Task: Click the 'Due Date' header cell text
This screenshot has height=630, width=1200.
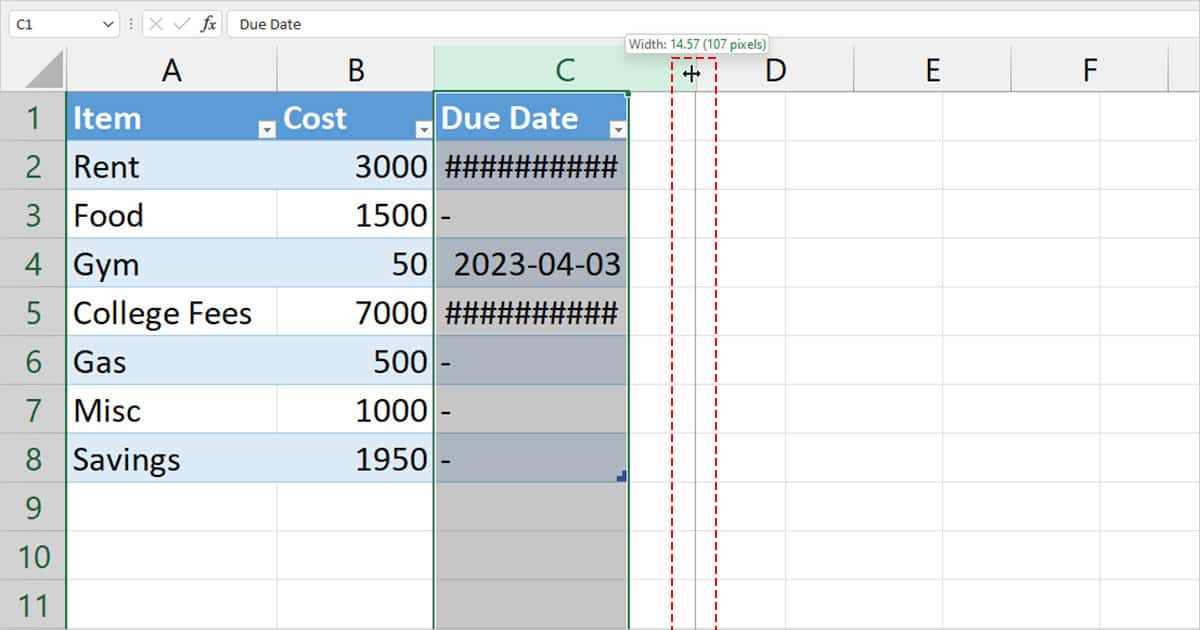Action: [509, 118]
